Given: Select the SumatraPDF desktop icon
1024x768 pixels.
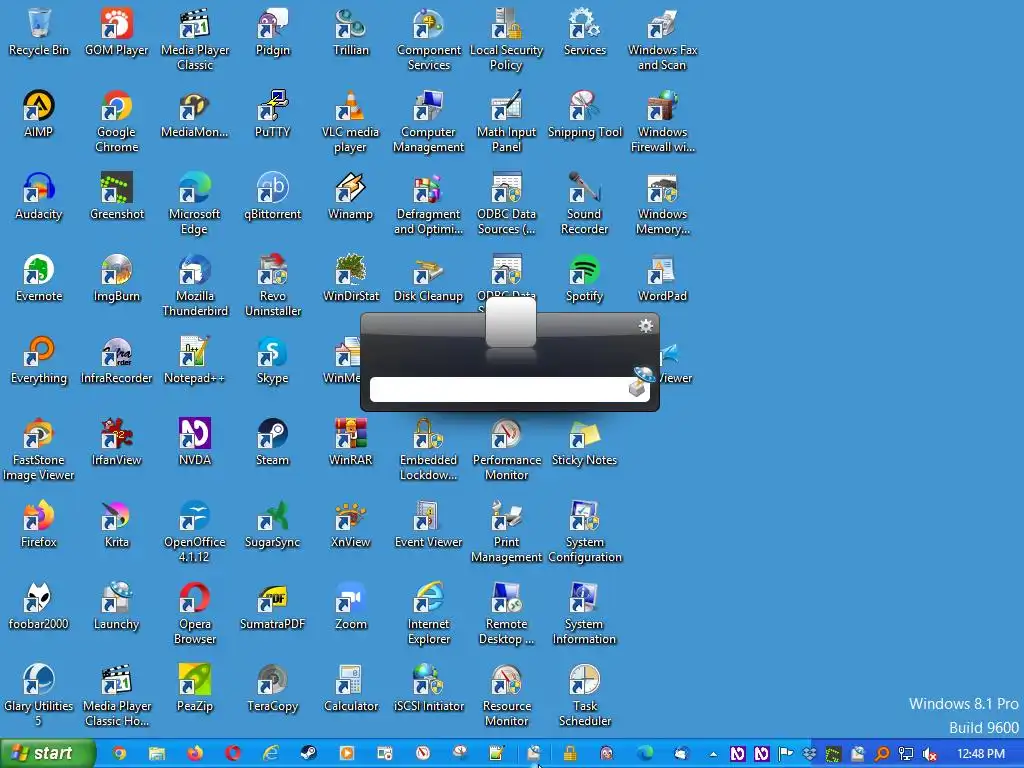Looking at the screenshot, I should [x=272, y=607].
